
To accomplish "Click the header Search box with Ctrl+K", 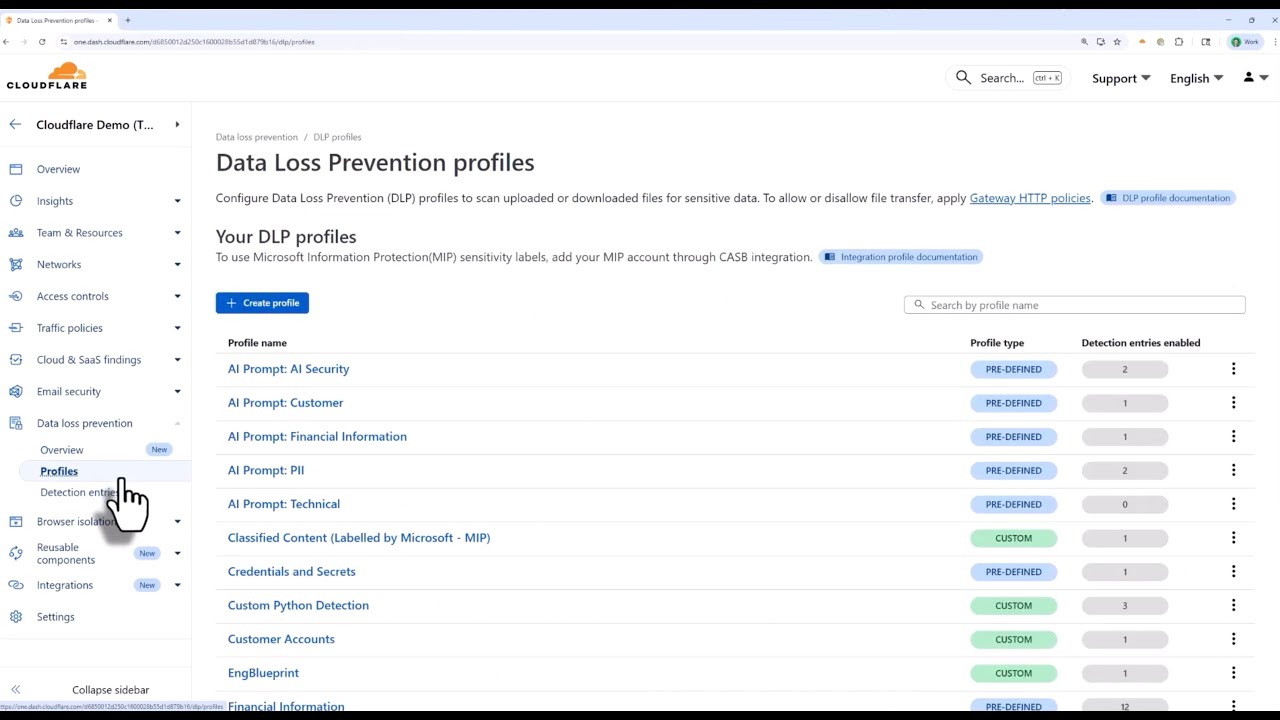I will (x=1008, y=77).
